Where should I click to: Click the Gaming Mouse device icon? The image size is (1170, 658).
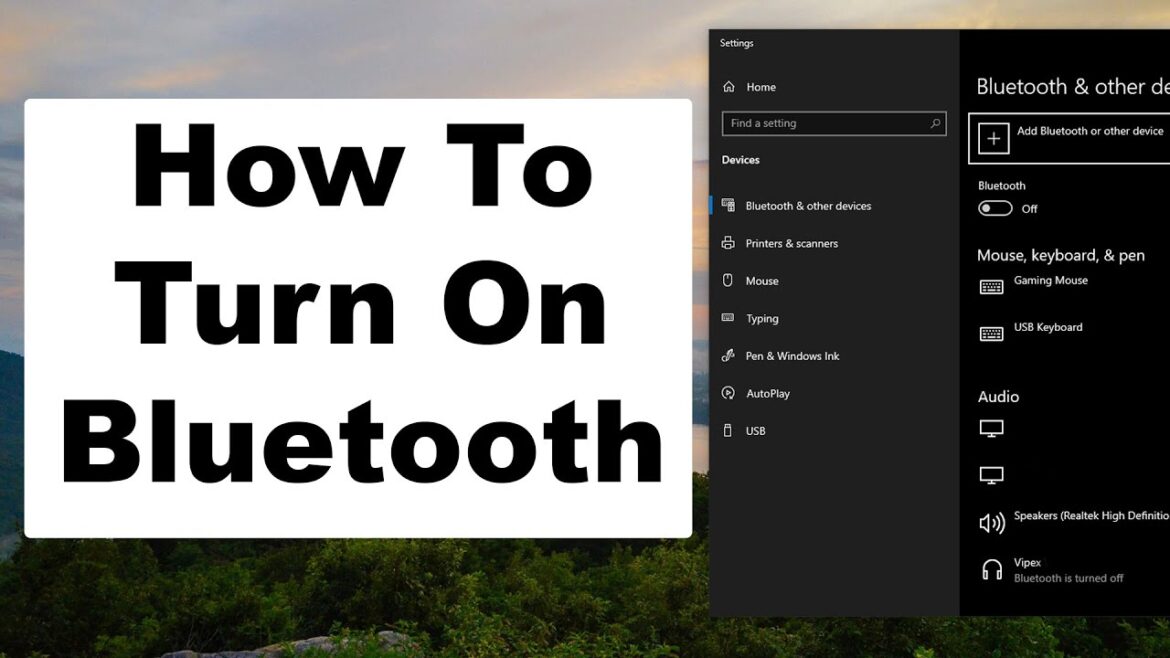coord(991,286)
